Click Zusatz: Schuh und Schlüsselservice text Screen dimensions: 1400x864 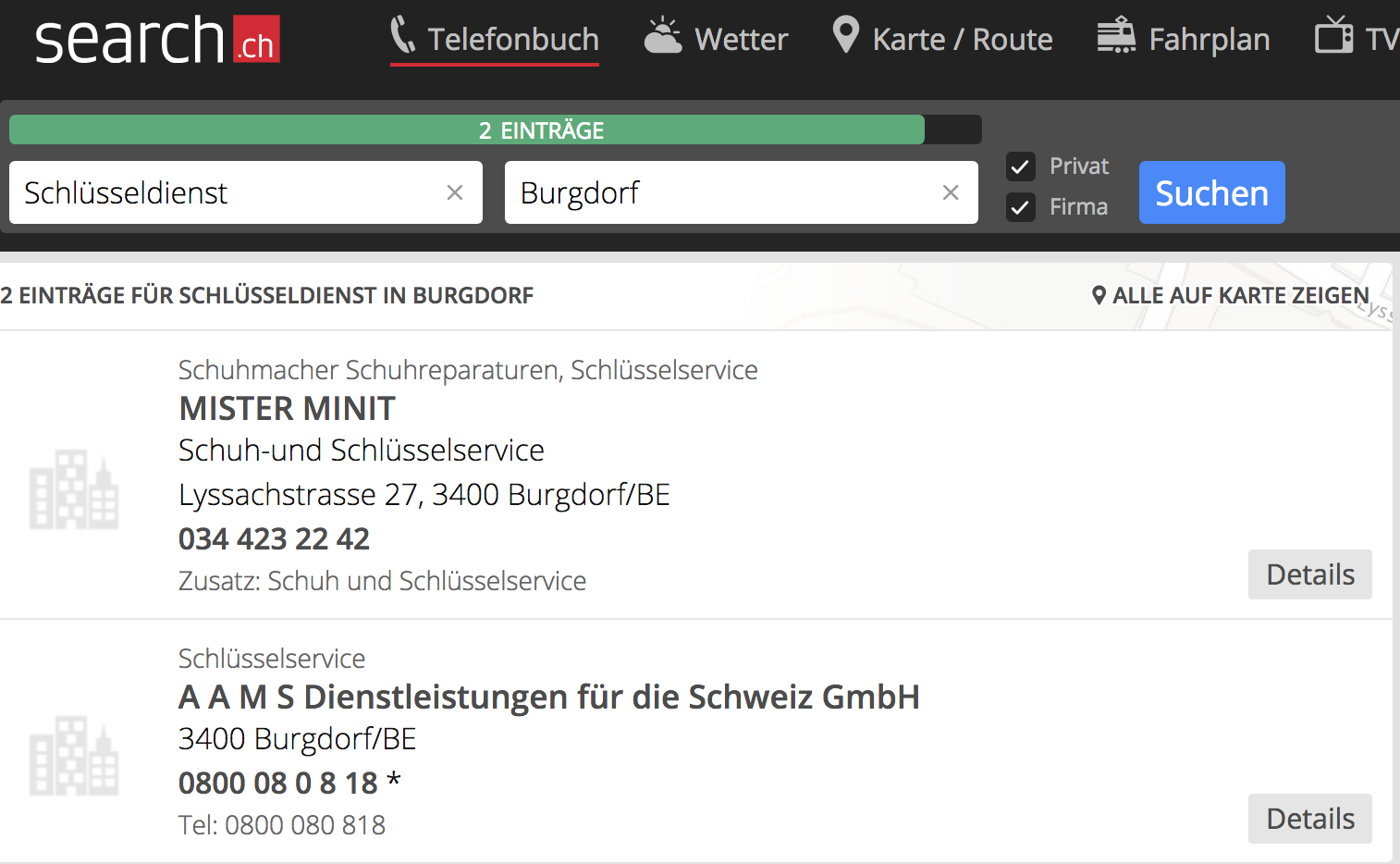point(382,581)
